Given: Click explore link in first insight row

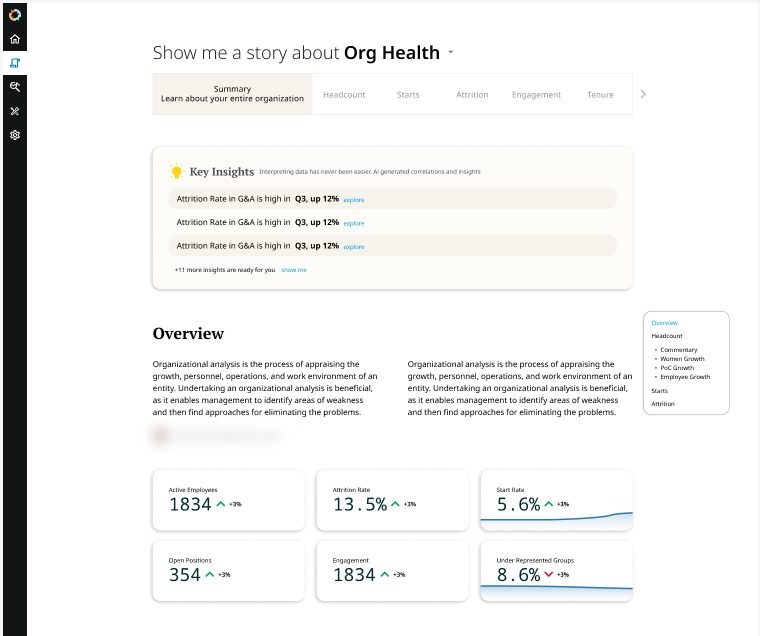Looking at the screenshot, I should (354, 200).
